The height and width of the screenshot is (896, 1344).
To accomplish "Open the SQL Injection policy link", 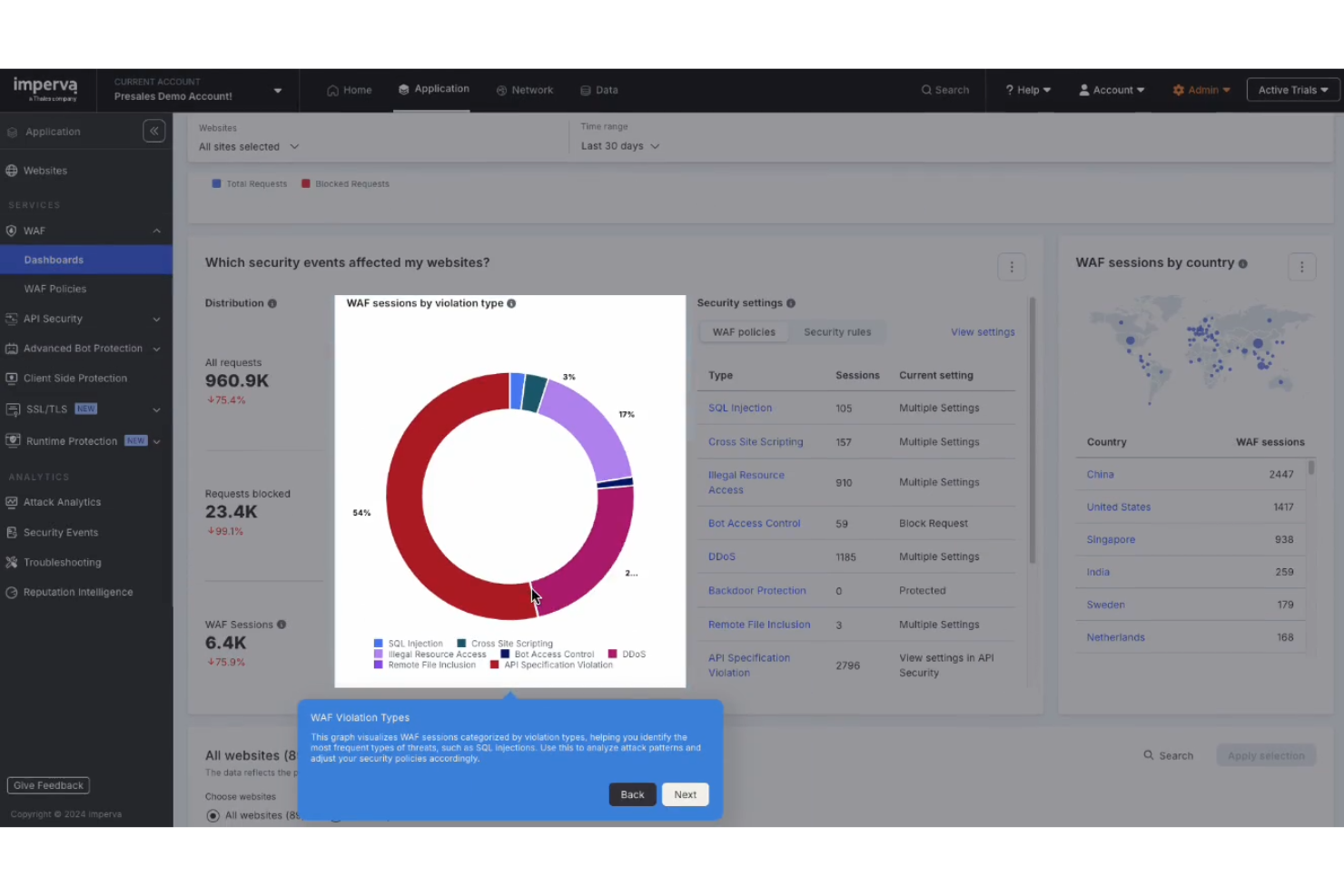I will pyautogui.click(x=739, y=408).
